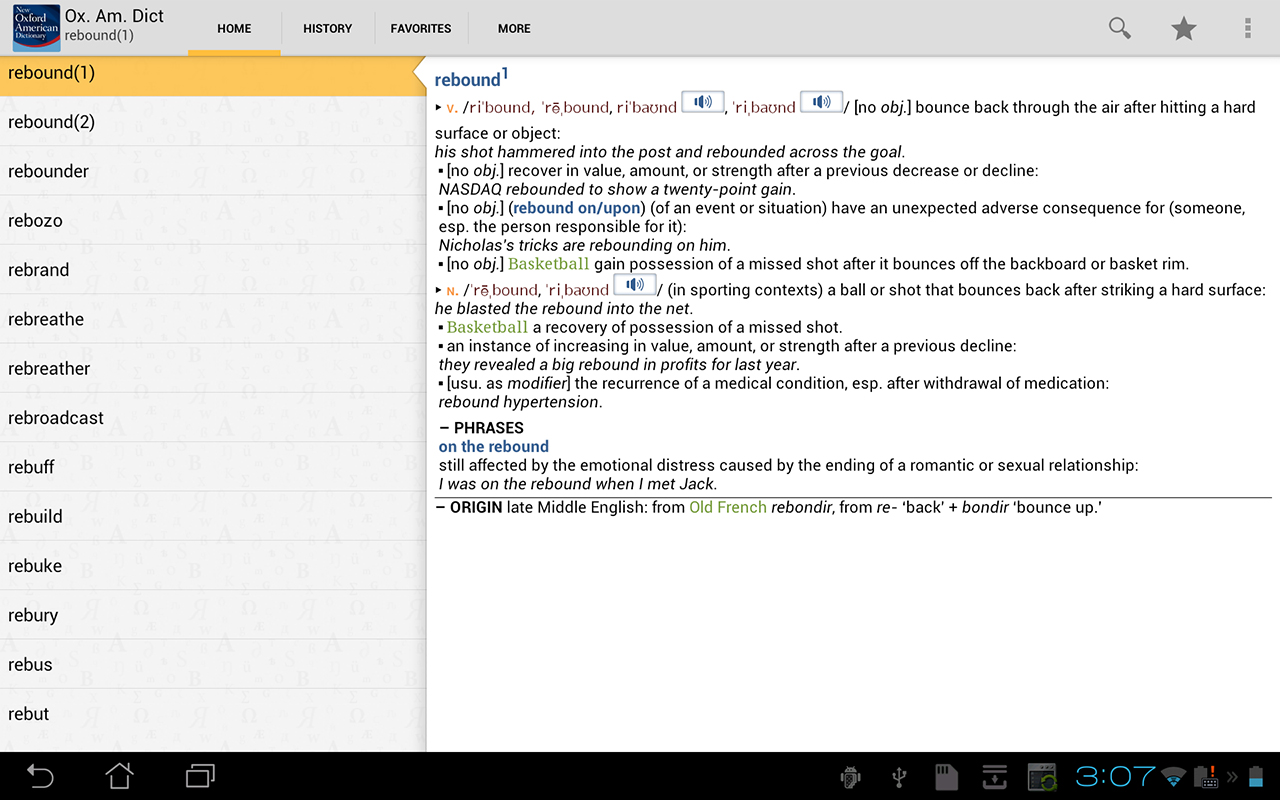
Task: Open recent apps from the navigation bar
Action: [199, 775]
